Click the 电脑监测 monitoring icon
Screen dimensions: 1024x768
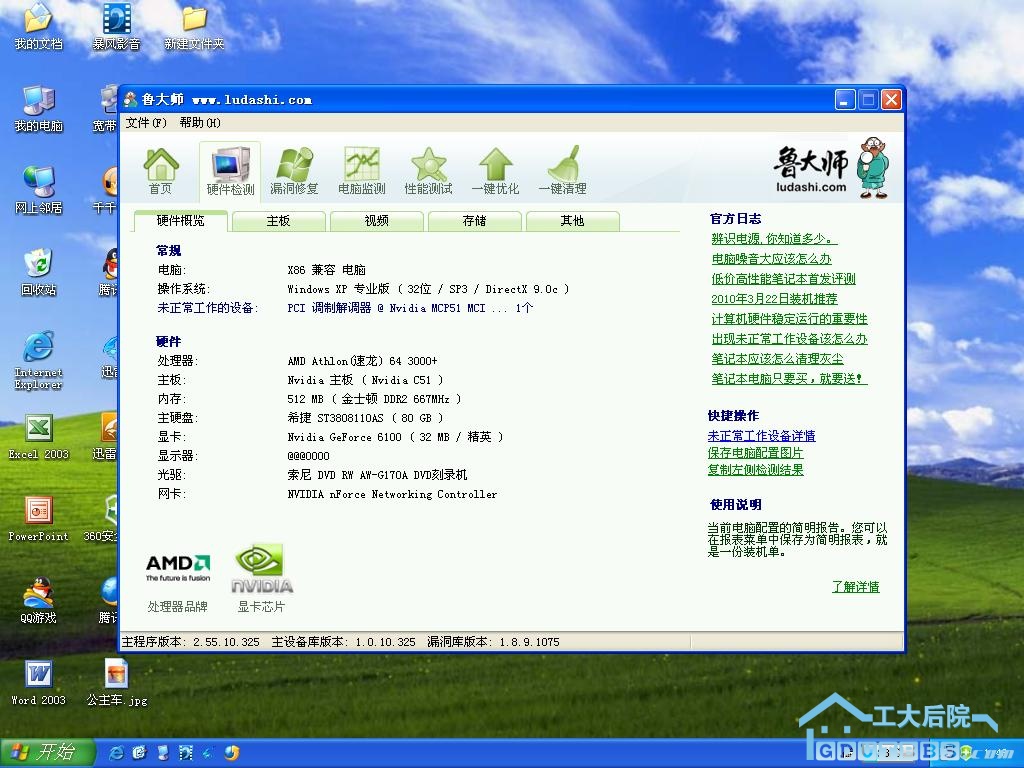coord(361,171)
